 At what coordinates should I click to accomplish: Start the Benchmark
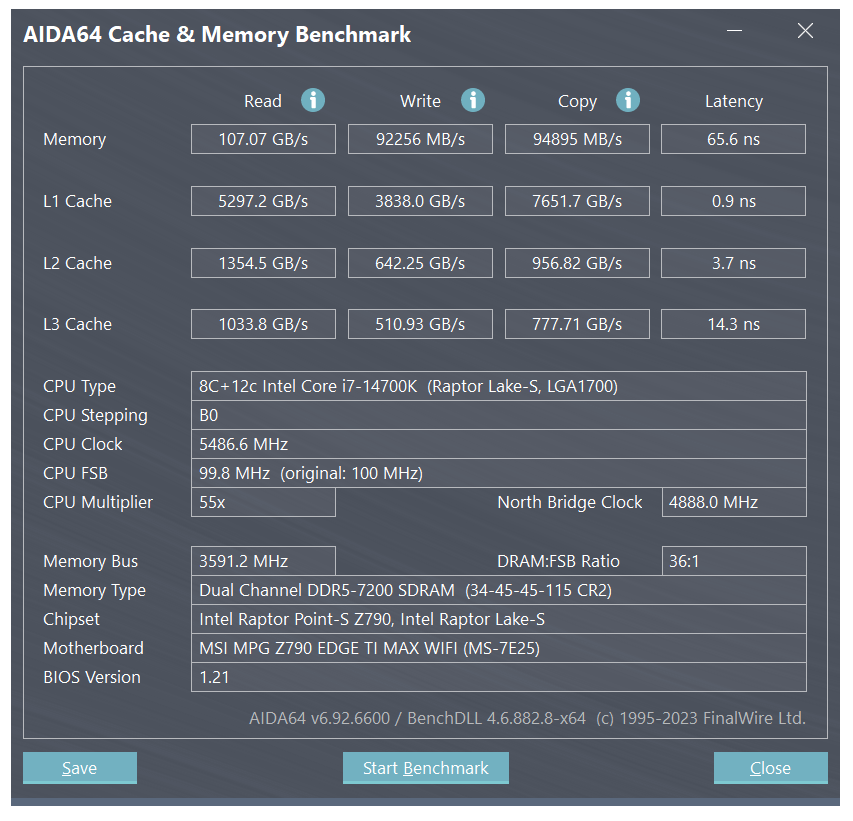pyautogui.click(x=425, y=768)
